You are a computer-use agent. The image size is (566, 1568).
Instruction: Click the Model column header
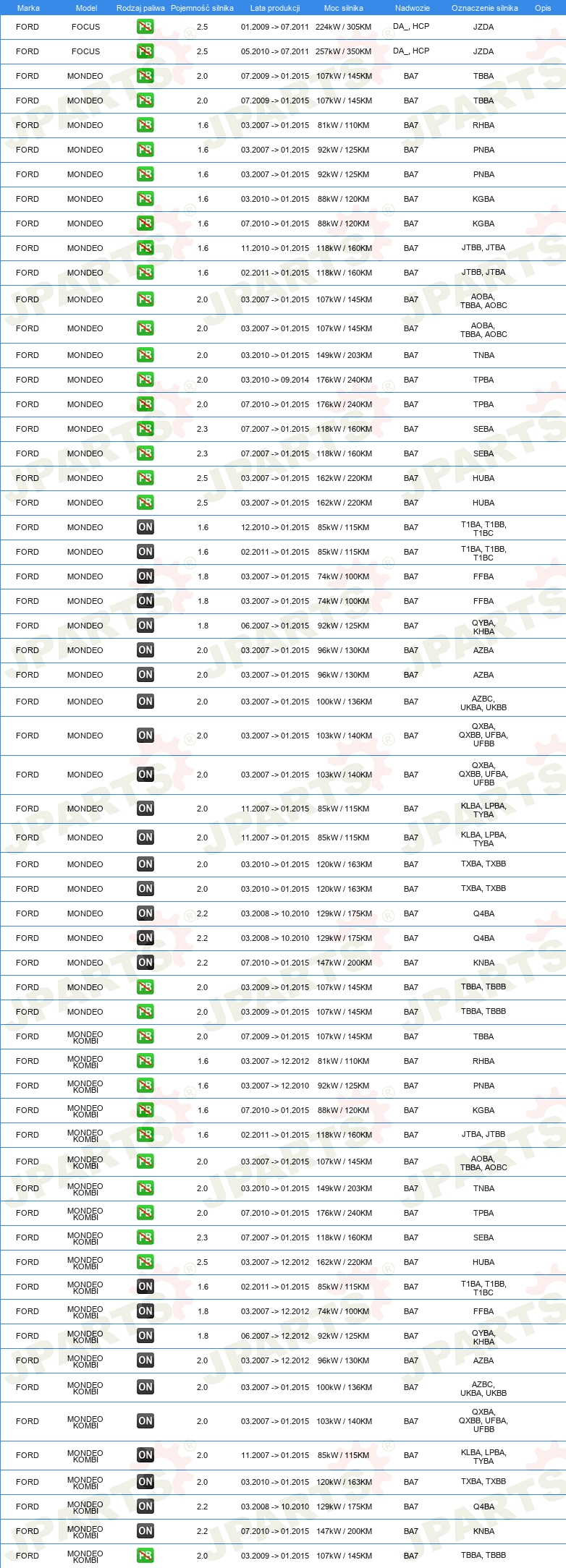86,8
